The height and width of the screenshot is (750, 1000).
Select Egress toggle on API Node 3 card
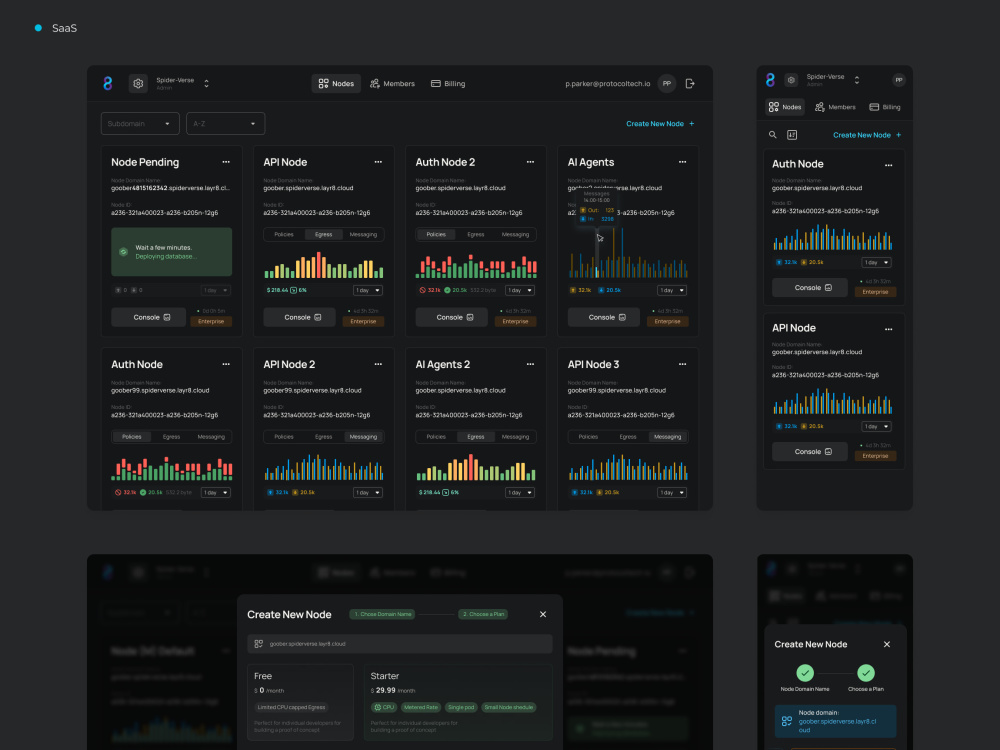pos(628,437)
